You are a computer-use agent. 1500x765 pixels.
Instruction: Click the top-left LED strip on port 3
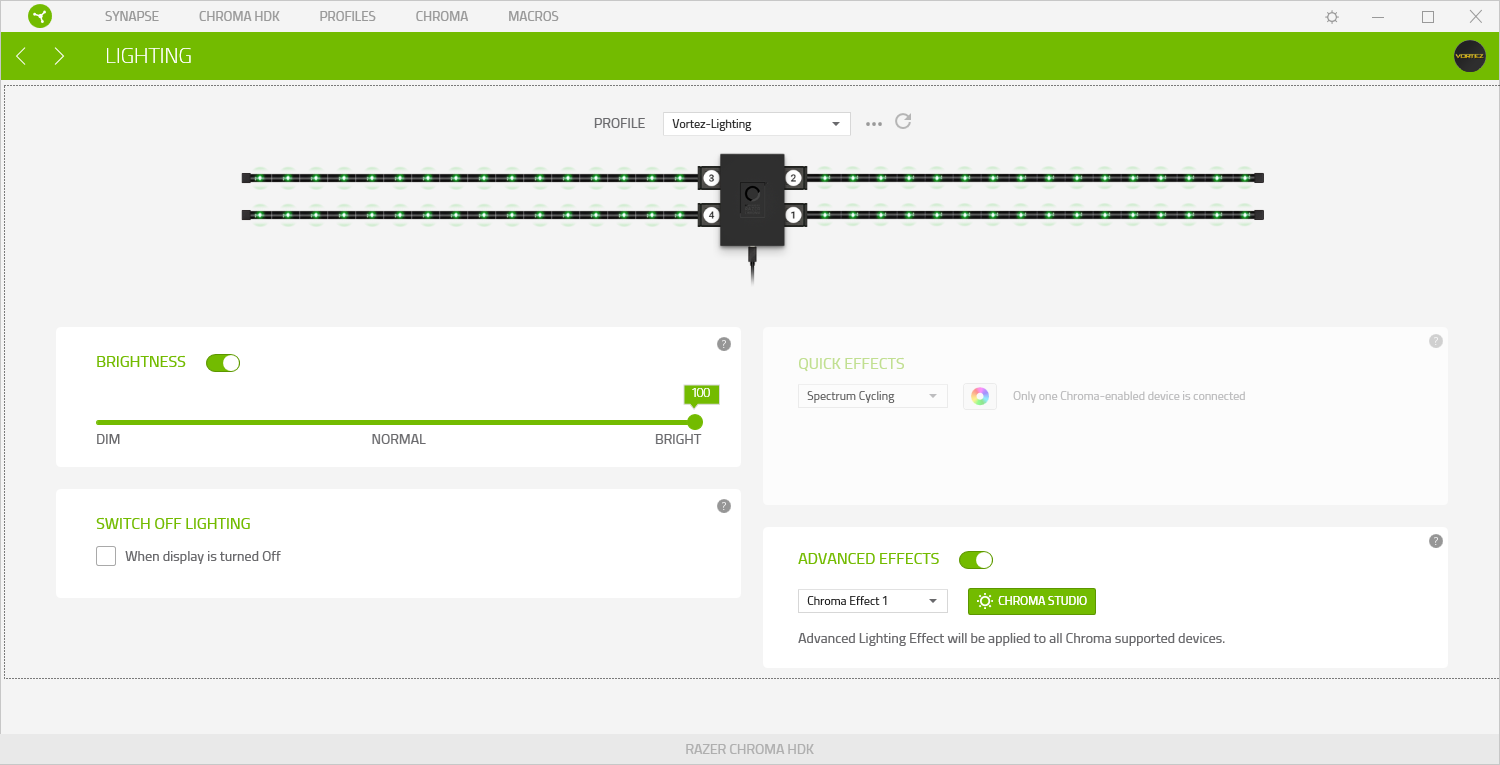point(472,178)
